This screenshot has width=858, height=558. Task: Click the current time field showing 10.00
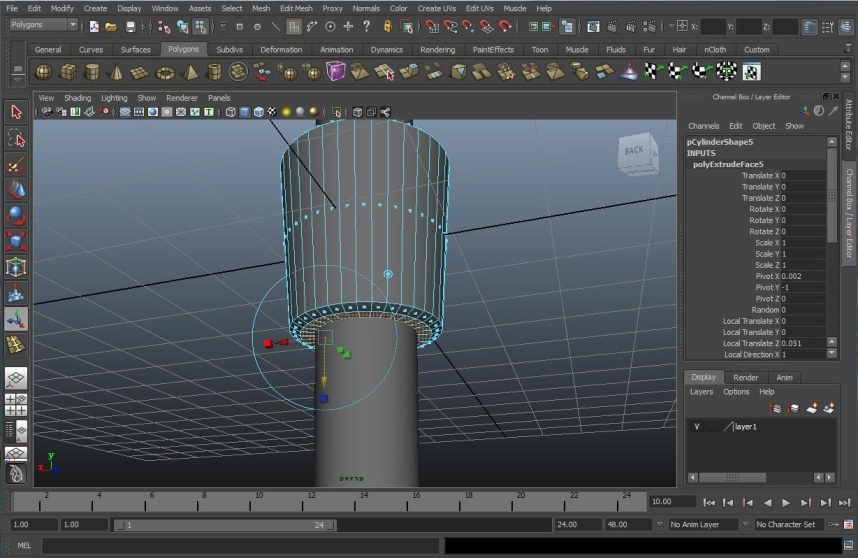point(670,502)
